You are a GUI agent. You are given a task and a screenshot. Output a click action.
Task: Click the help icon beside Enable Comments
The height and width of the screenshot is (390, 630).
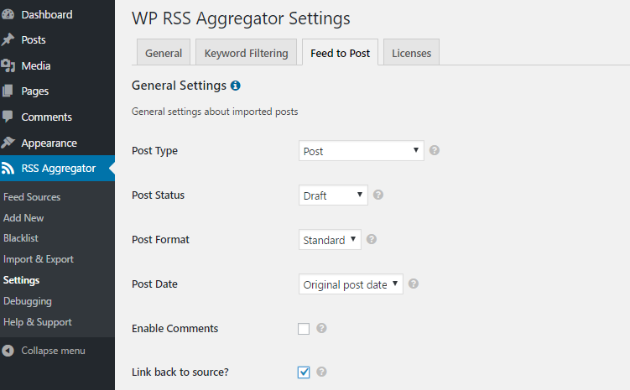click(x=321, y=328)
